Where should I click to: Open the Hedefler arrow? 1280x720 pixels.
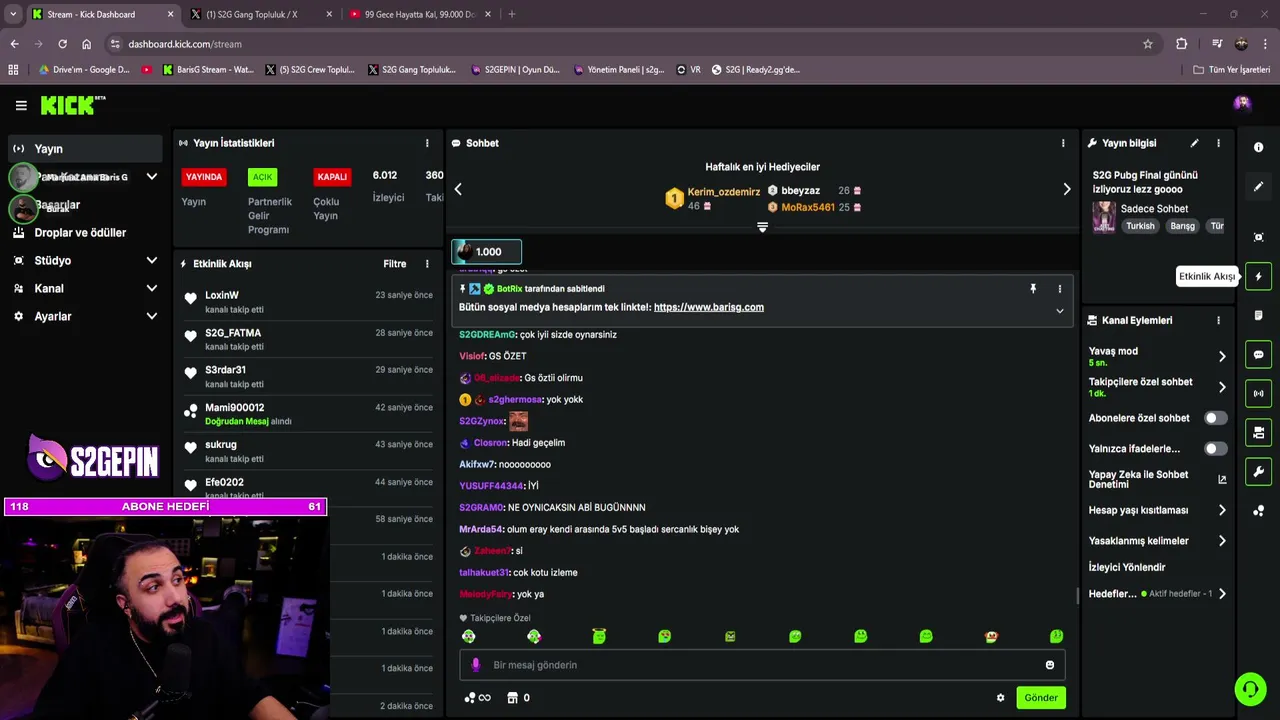(x=1222, y=594)
